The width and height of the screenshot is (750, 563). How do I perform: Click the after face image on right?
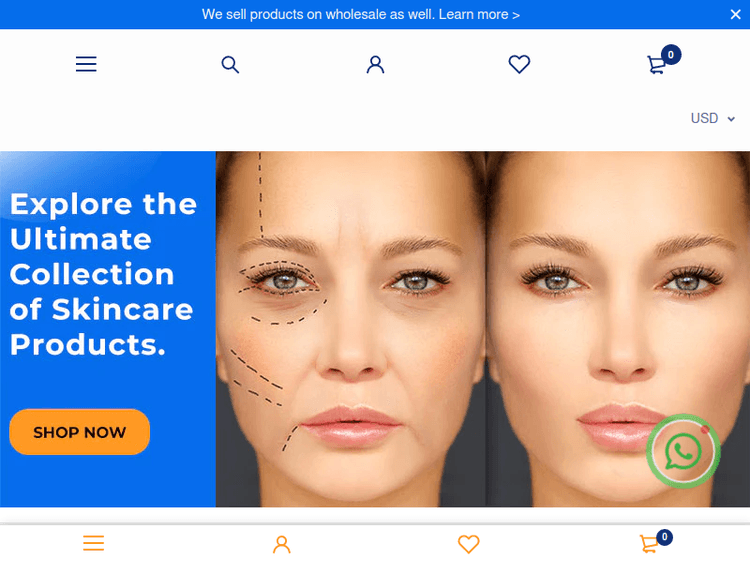(618, 329)
